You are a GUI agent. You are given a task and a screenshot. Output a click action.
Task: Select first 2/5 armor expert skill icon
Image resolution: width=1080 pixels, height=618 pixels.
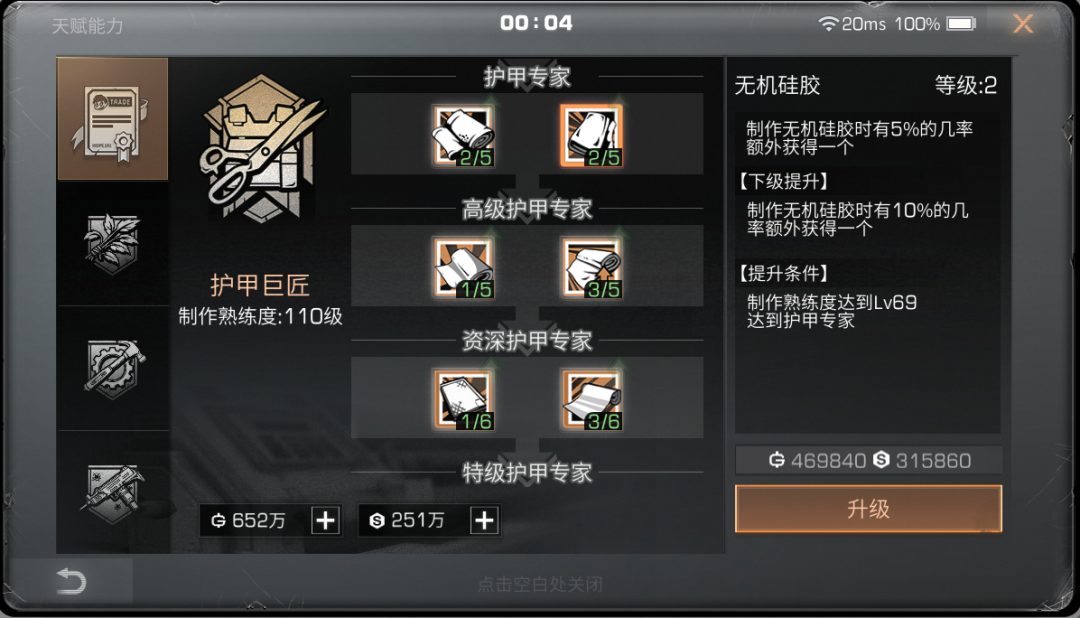[x=464, y=136]
